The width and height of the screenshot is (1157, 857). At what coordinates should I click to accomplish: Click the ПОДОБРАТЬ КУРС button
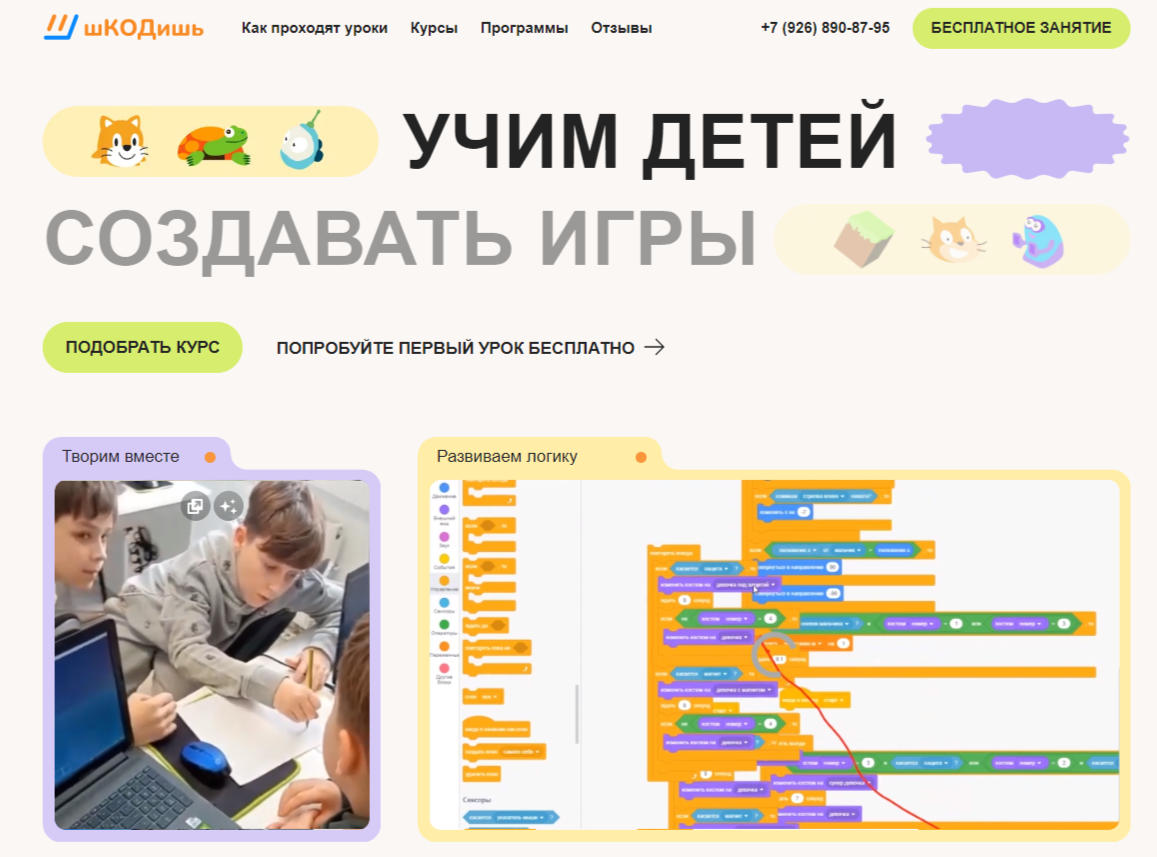142,347
